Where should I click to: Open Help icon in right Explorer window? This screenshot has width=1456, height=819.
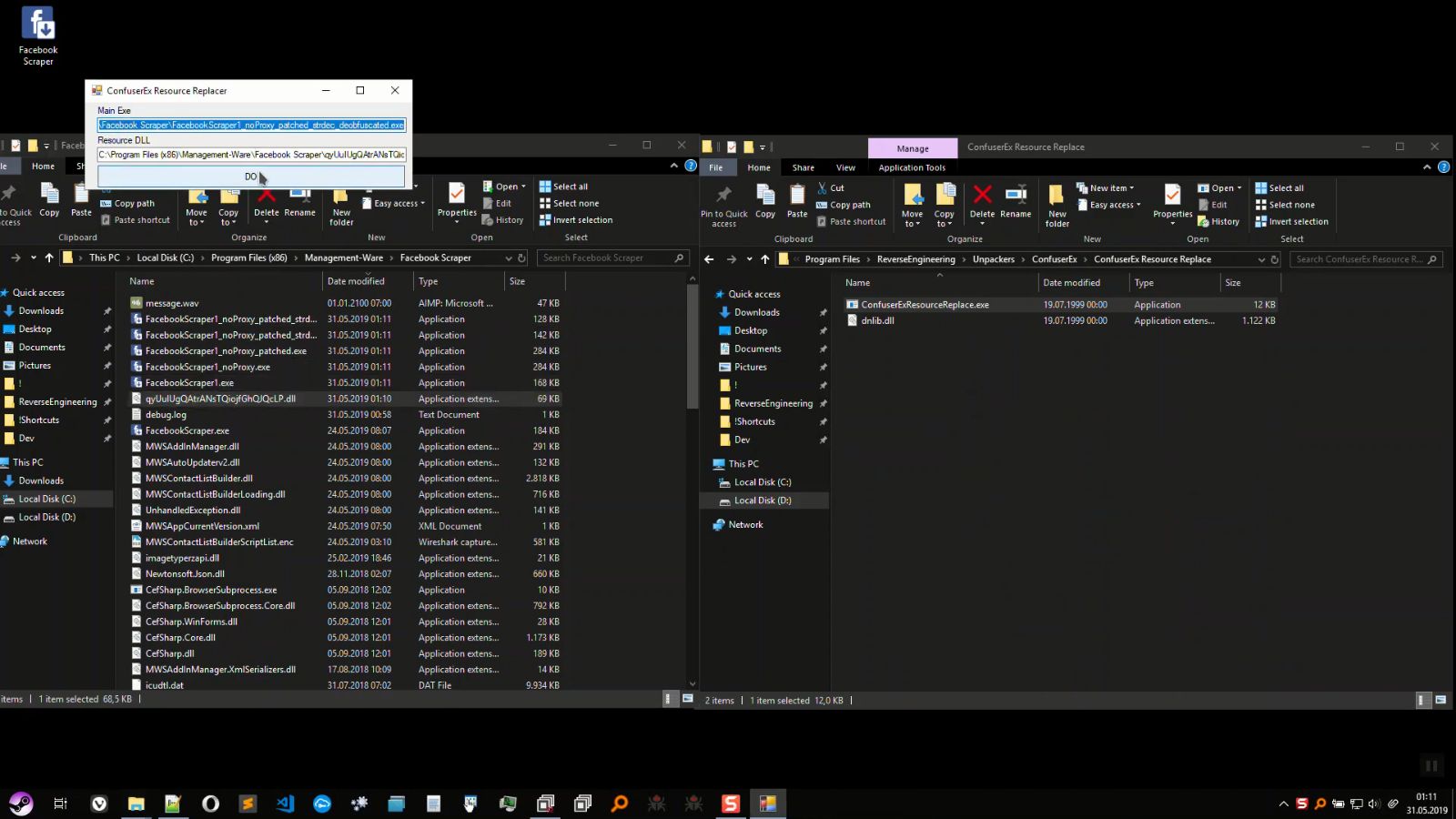pos(1443,167)
